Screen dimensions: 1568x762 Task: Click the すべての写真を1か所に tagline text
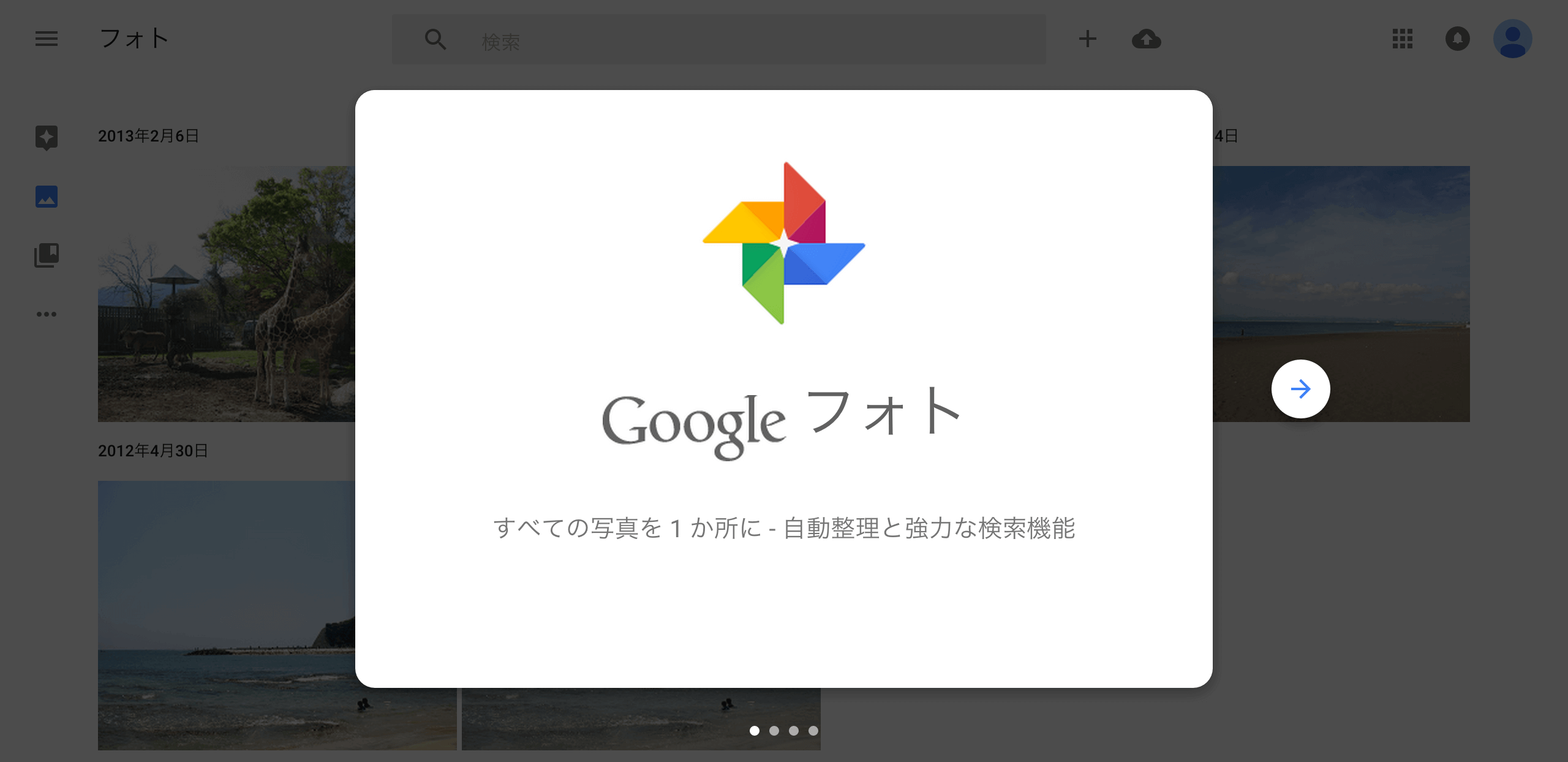[784, 528]
